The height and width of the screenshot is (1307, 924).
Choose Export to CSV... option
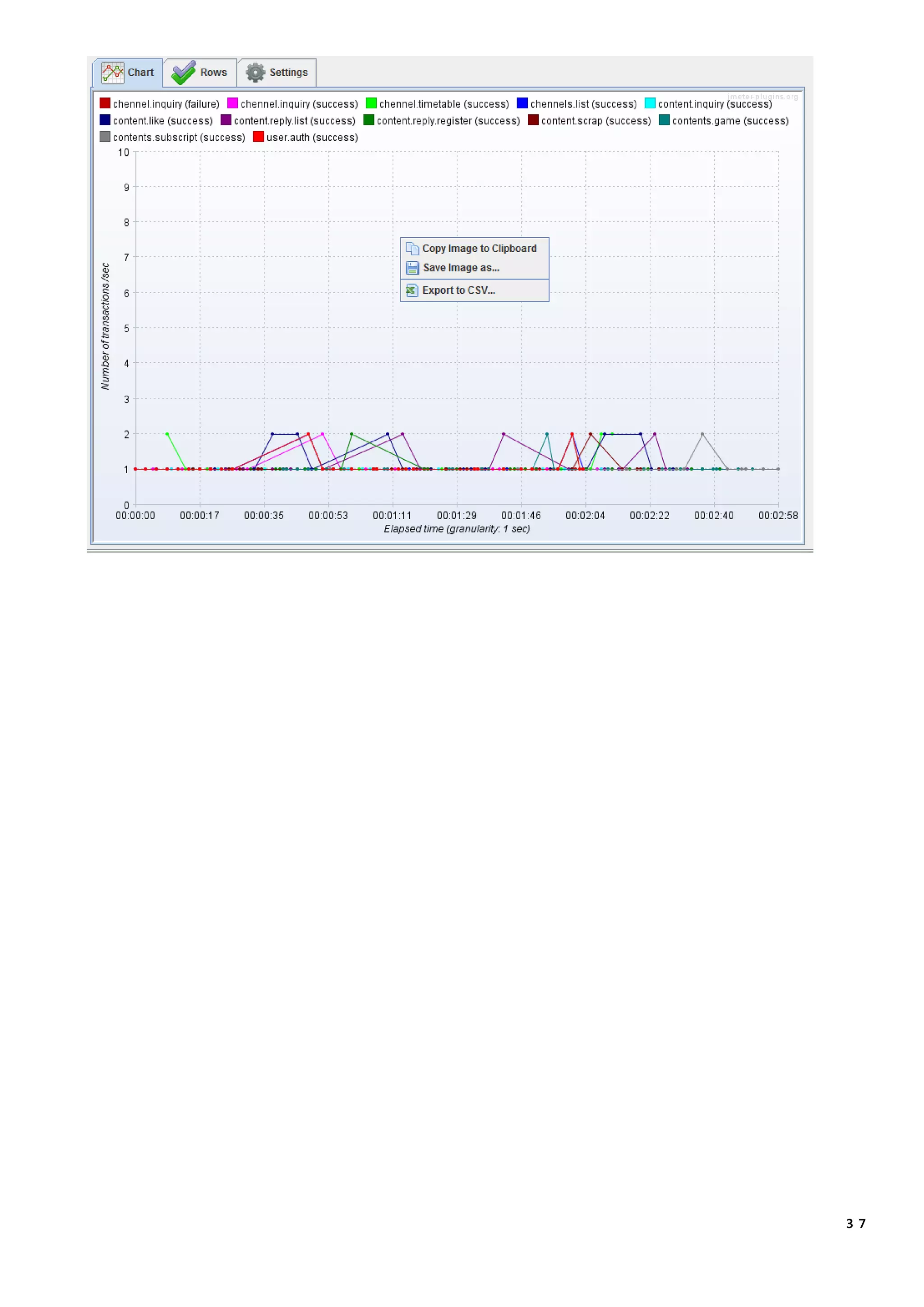[458, 290]
